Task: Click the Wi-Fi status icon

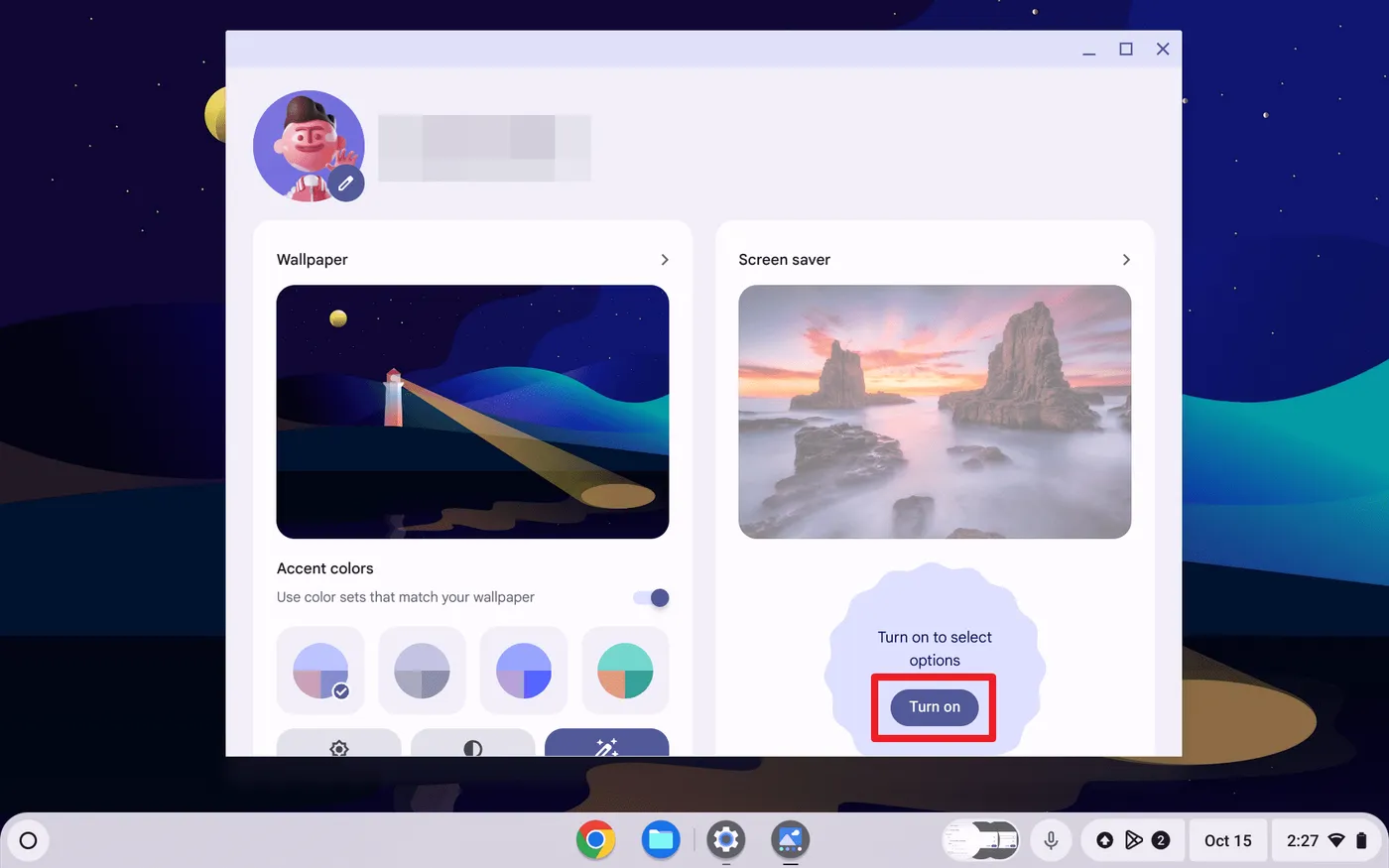Action: point(1336,841)
